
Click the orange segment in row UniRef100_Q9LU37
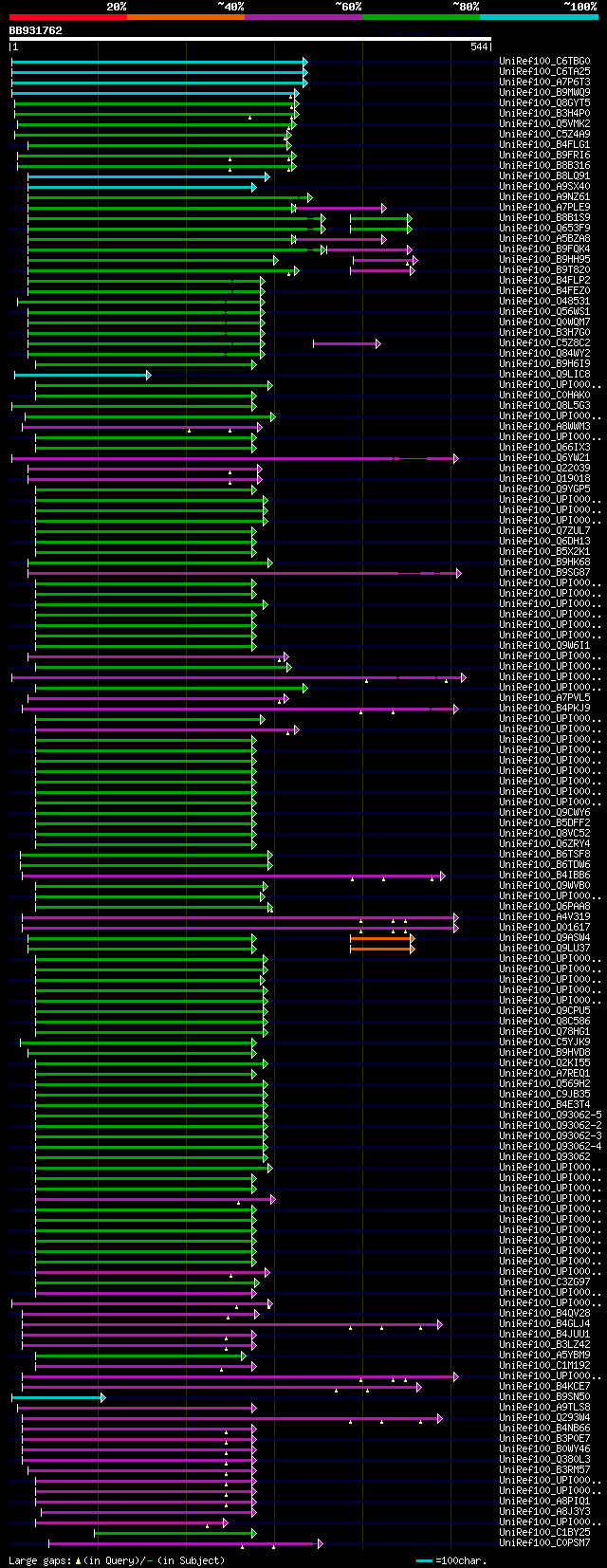pos(382,949)
